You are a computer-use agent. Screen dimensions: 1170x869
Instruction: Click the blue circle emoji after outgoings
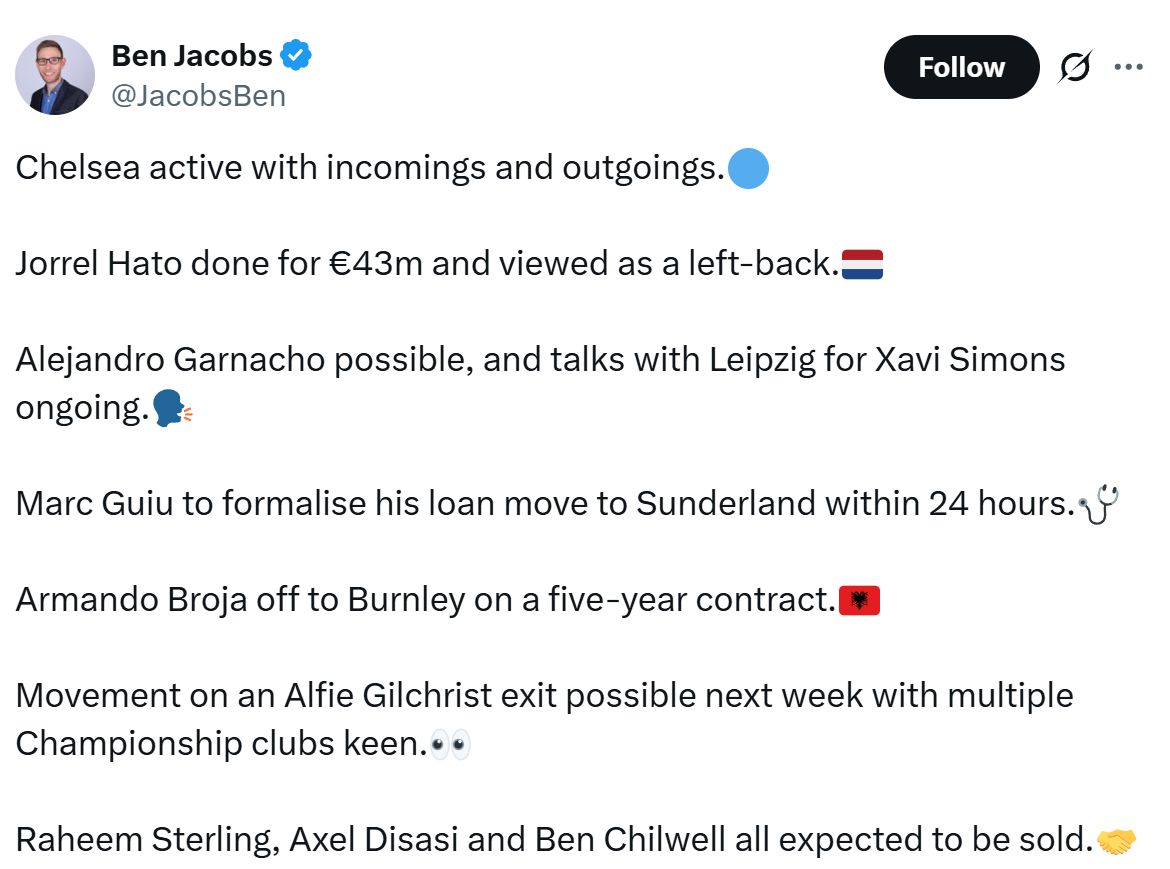(x=749, y=168)
